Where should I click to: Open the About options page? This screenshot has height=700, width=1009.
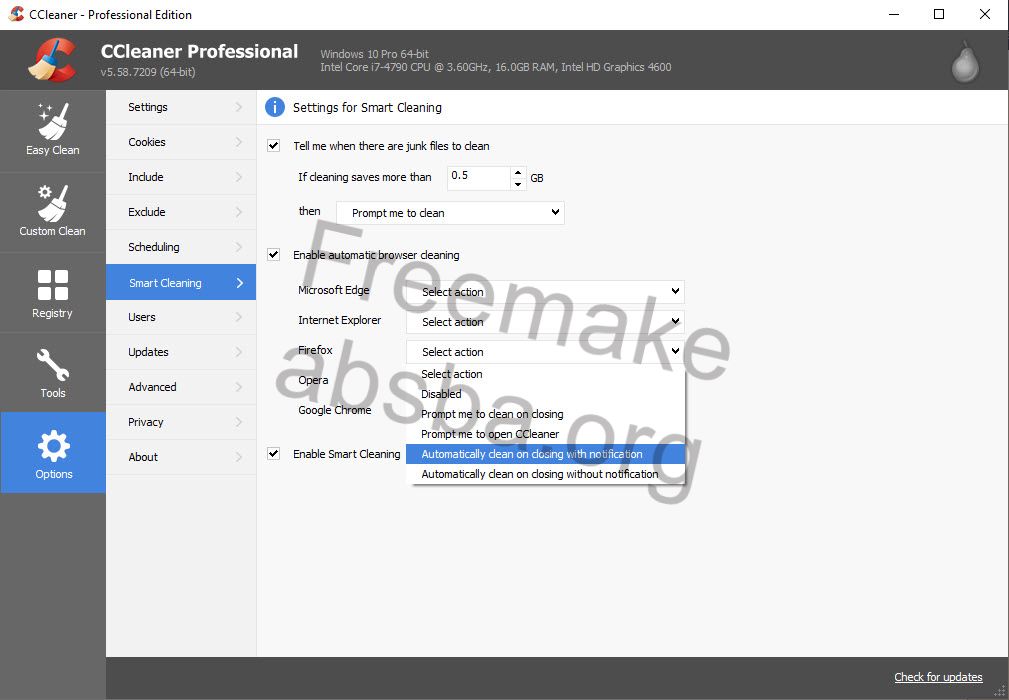[181, 457]
